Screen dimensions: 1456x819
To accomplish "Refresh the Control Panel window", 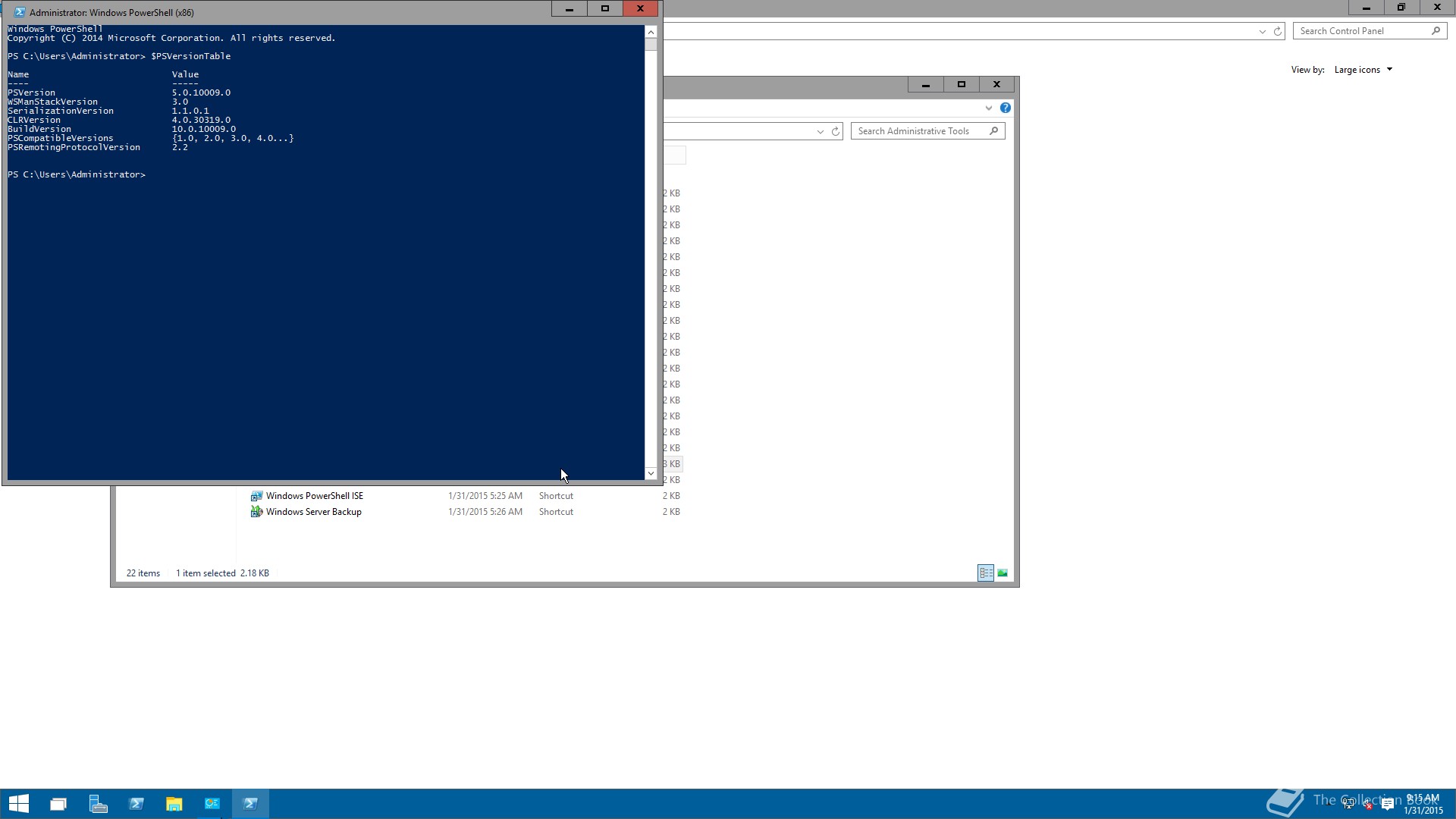I will point(1278,31).
